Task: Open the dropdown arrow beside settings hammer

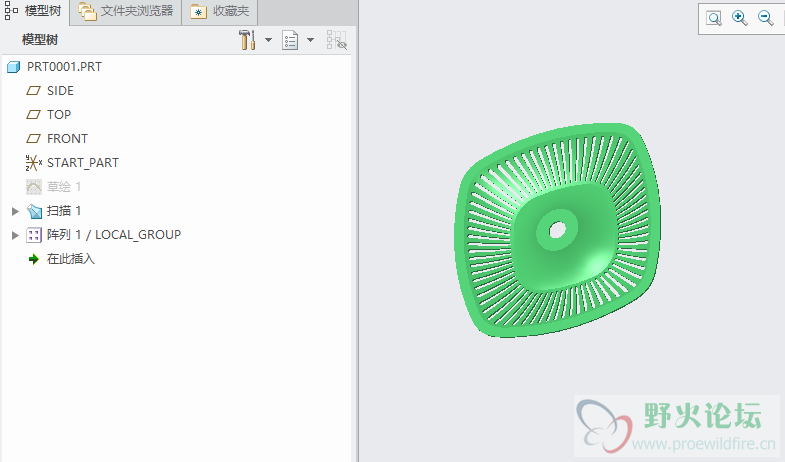Action: [268, 40]
